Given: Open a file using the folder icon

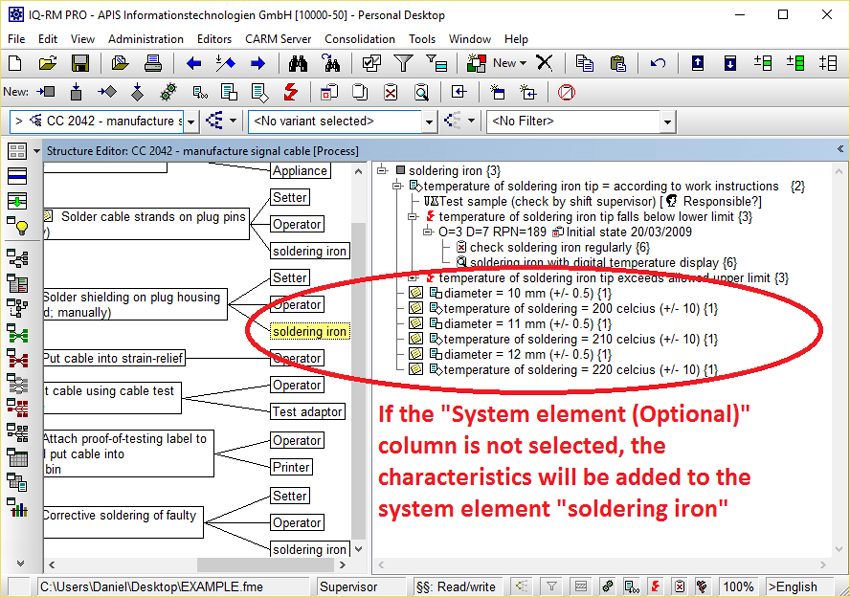Looking at the screenshot, I should point(48,63).
